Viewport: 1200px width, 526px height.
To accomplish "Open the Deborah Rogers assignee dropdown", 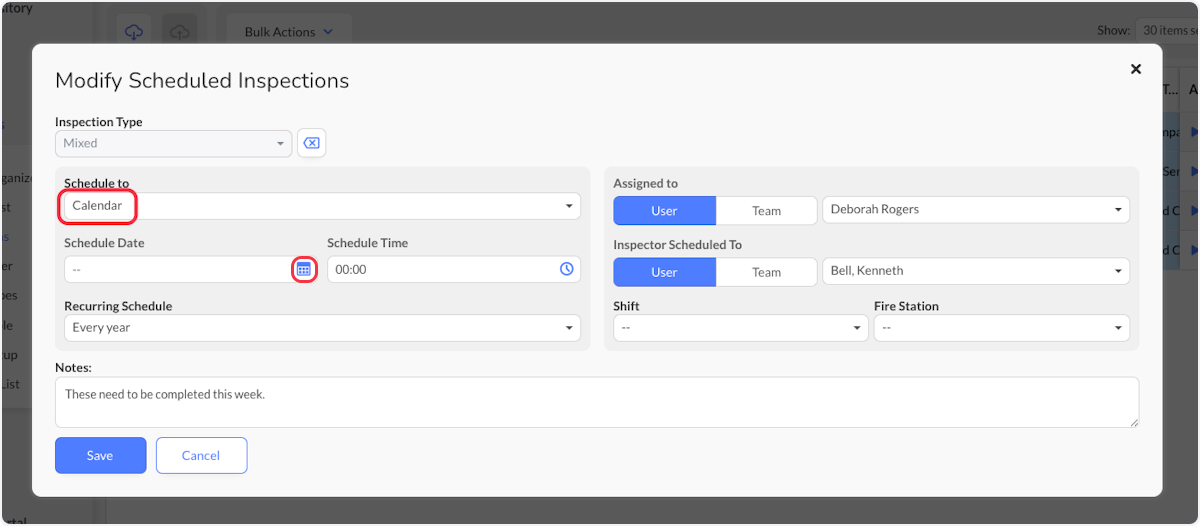I will 976,210.
